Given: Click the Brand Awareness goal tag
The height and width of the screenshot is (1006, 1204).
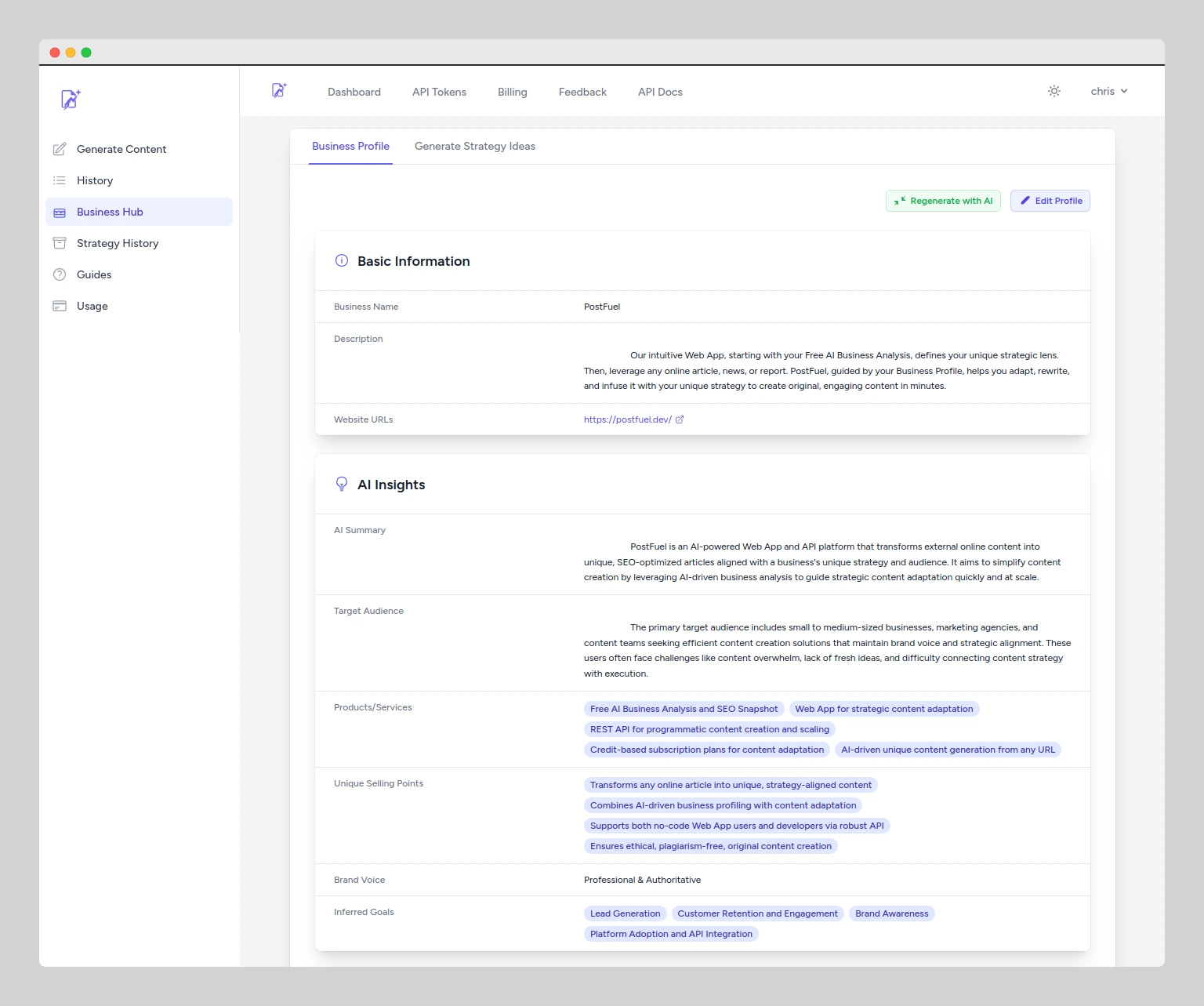Looking at the screenshot, I should point(892,913).
